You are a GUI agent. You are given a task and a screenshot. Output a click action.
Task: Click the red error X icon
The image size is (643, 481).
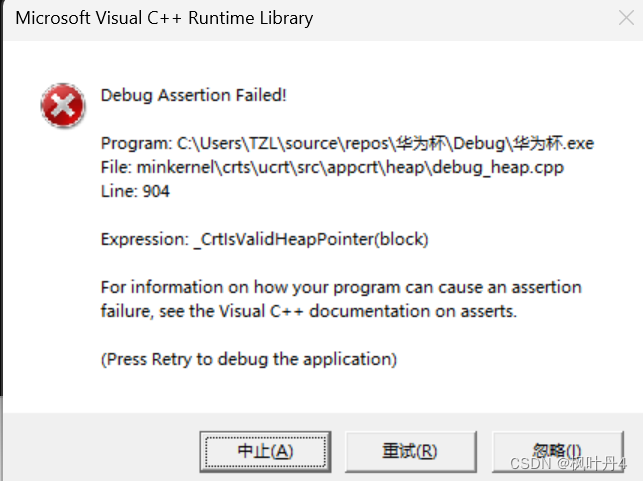point(62,103)
